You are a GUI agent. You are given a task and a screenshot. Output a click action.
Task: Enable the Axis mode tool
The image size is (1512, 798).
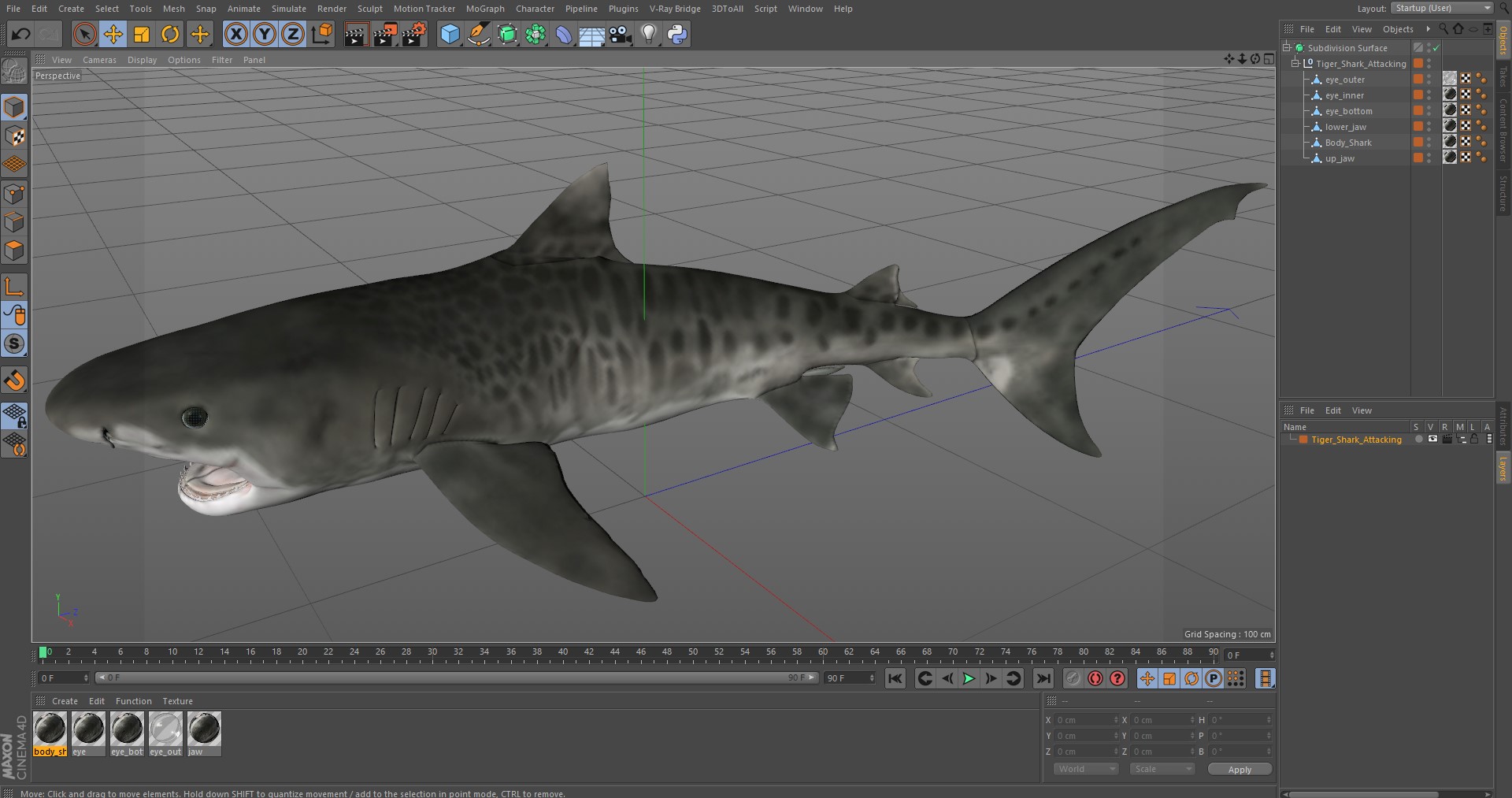coord(14,288)
